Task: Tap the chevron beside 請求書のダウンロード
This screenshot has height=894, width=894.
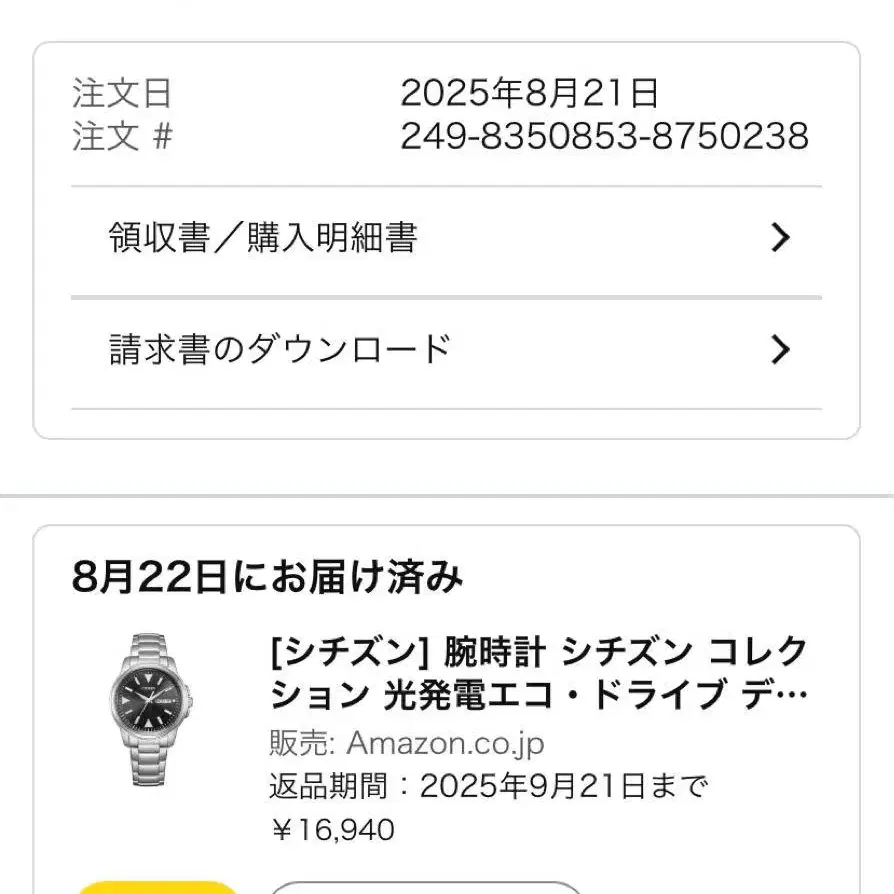Action: [781, 350]
